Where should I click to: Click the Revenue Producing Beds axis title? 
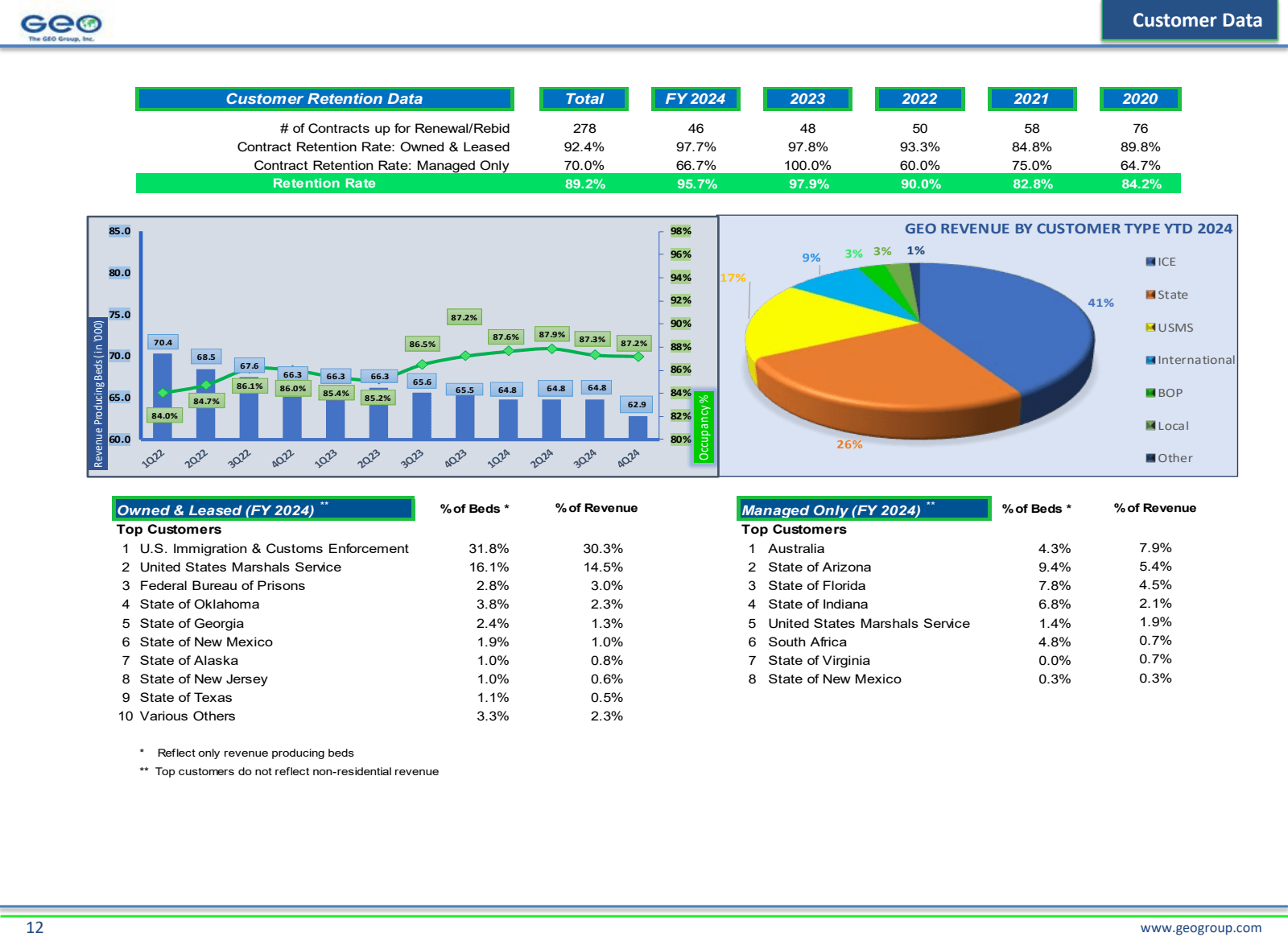pos(98,394)
